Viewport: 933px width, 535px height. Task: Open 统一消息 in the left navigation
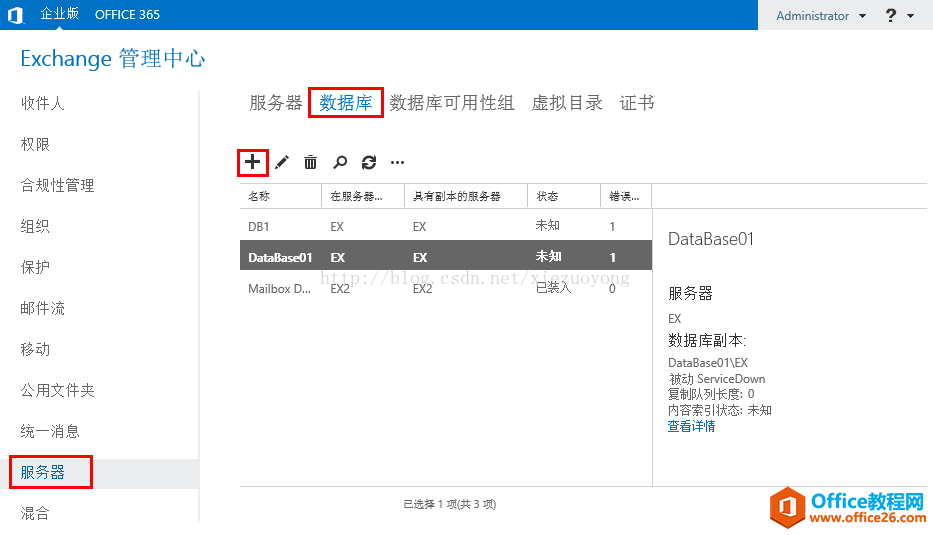coord(50,431)
